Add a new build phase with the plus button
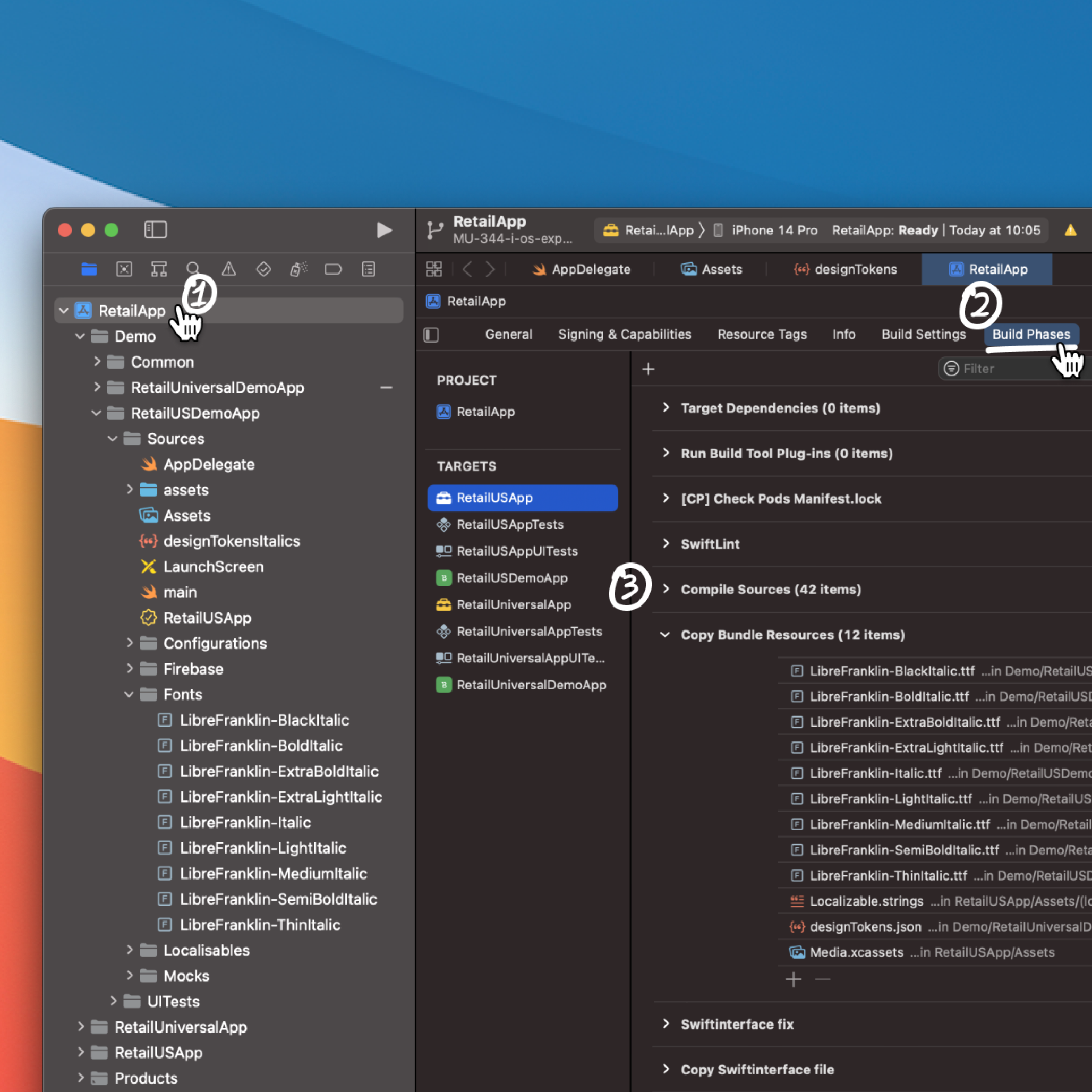The width and height of the screenshot is (1092, 1092). coord(648,369)
